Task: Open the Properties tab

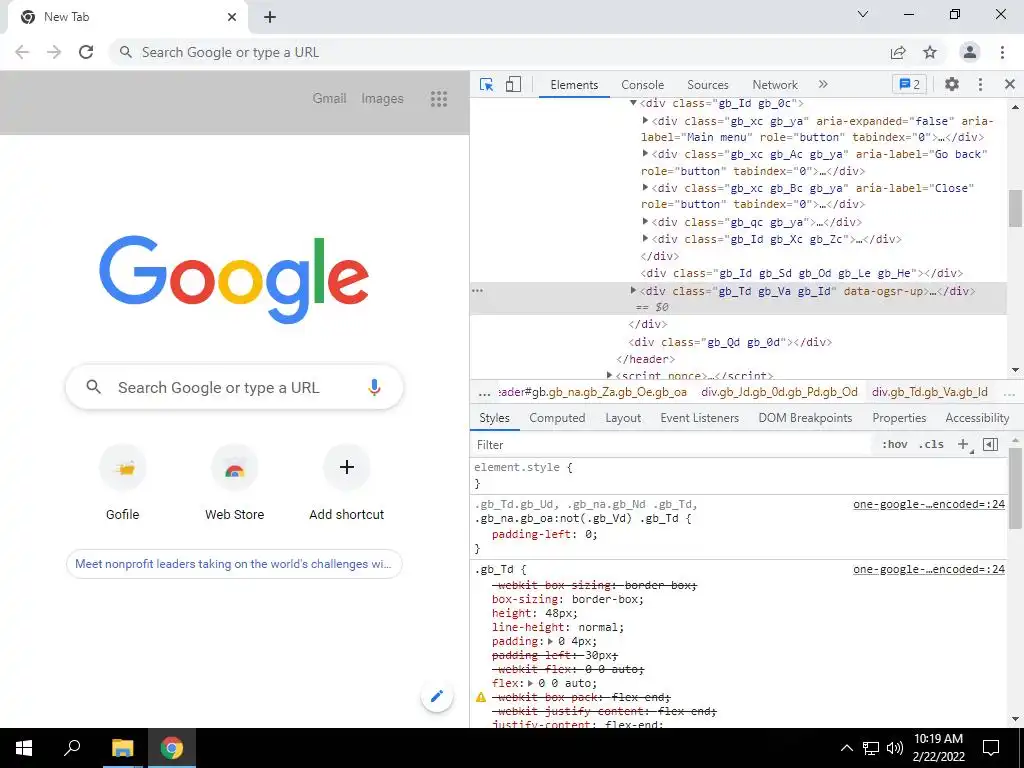Action: coord(899,418)
